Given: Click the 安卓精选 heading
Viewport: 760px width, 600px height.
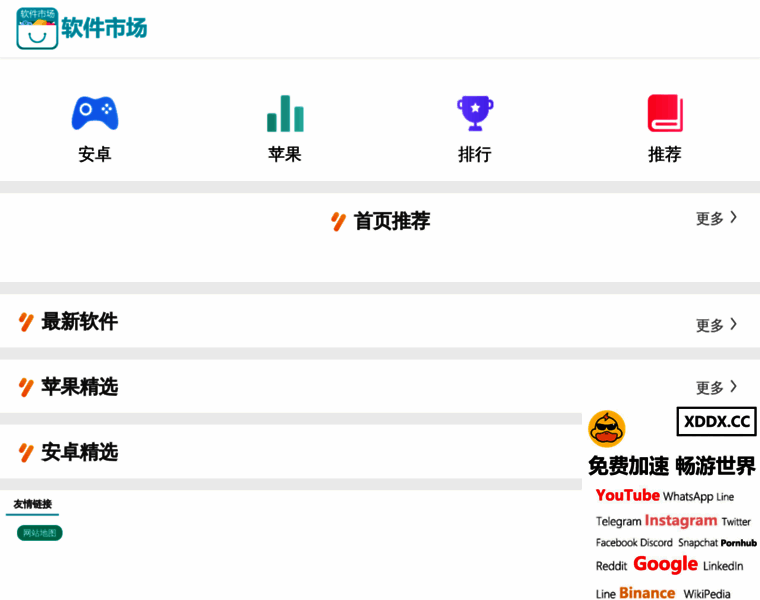Looking at the screenshot, I should (79, 452).
